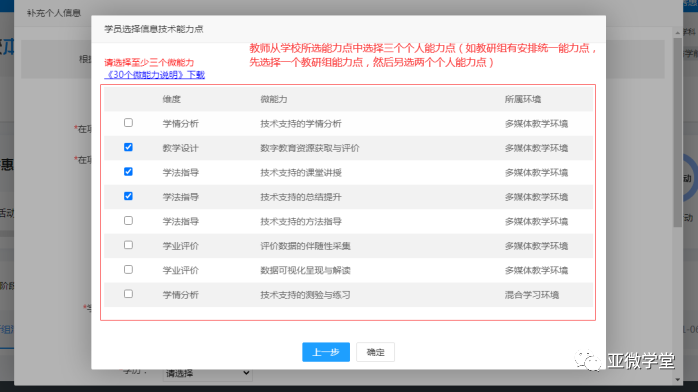Click the 技术支持的学情分析 cell

[x=301, y=124]
